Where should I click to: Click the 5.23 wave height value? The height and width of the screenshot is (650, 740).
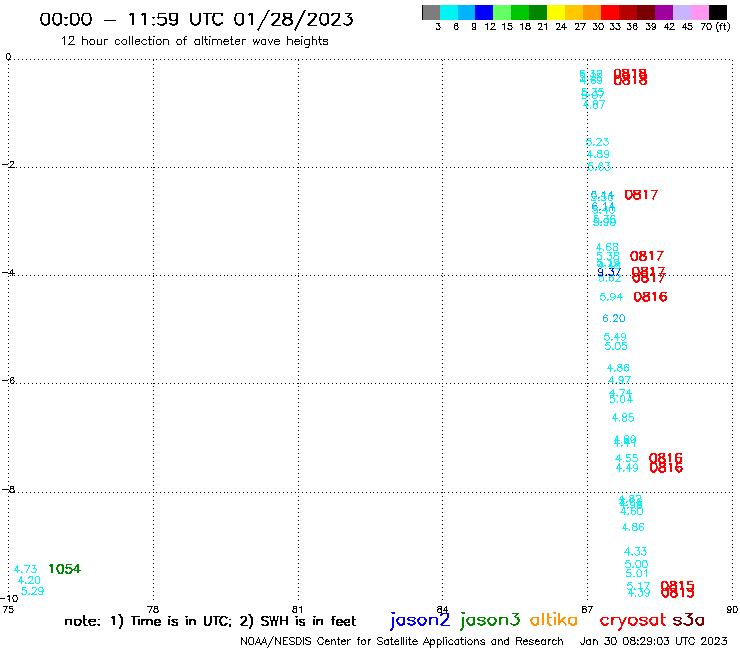coord(597,142)
